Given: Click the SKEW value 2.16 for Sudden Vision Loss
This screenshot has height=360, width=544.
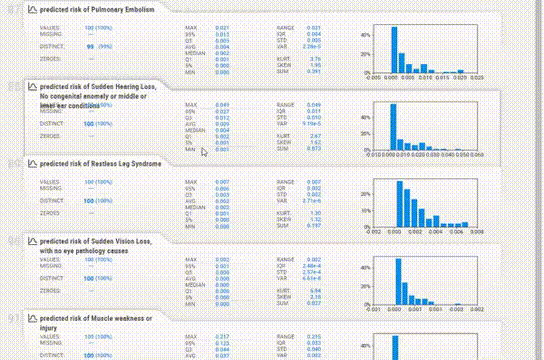Looking at the screenshot, I should click(315, 297).
